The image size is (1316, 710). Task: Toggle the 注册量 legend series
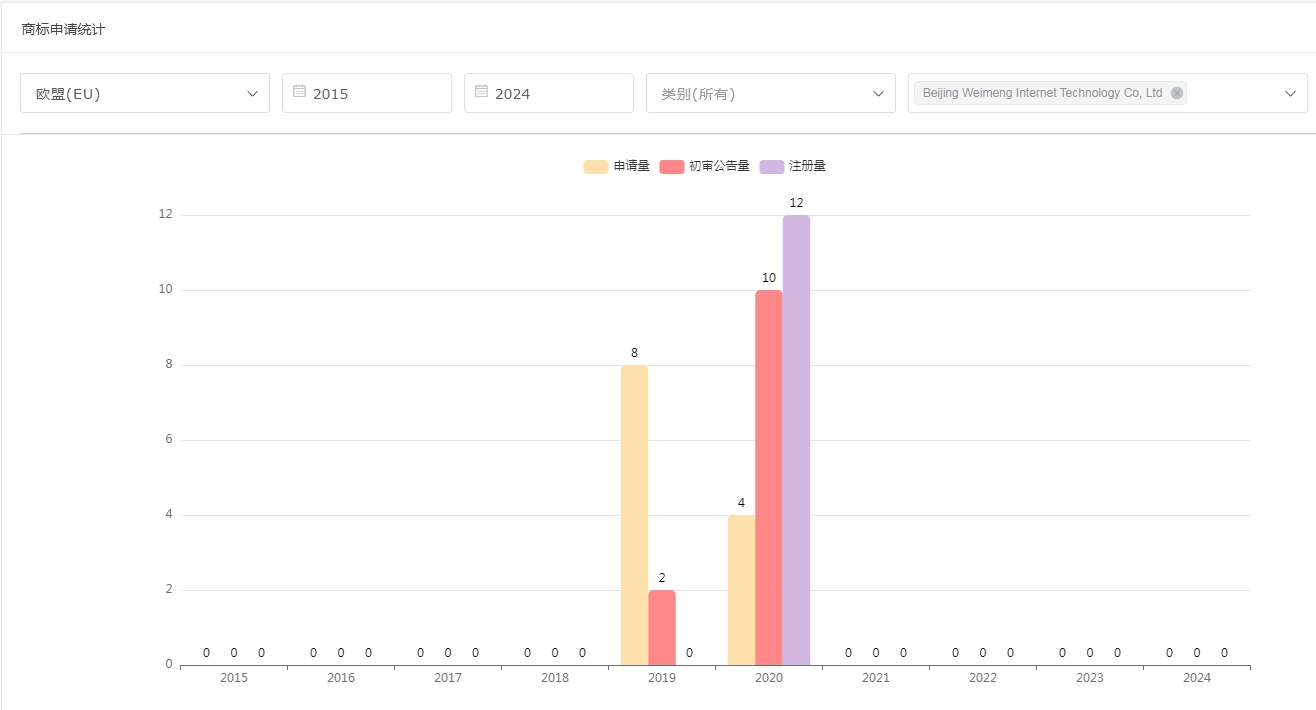pyautogui.click(x=807, y=166)
